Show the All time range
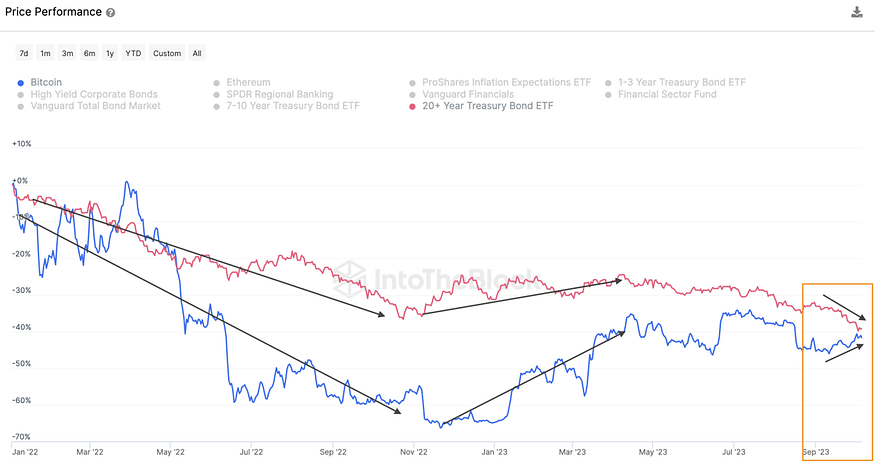The height and width of the screenshot is (467, 875). click(x=197, y=53)
